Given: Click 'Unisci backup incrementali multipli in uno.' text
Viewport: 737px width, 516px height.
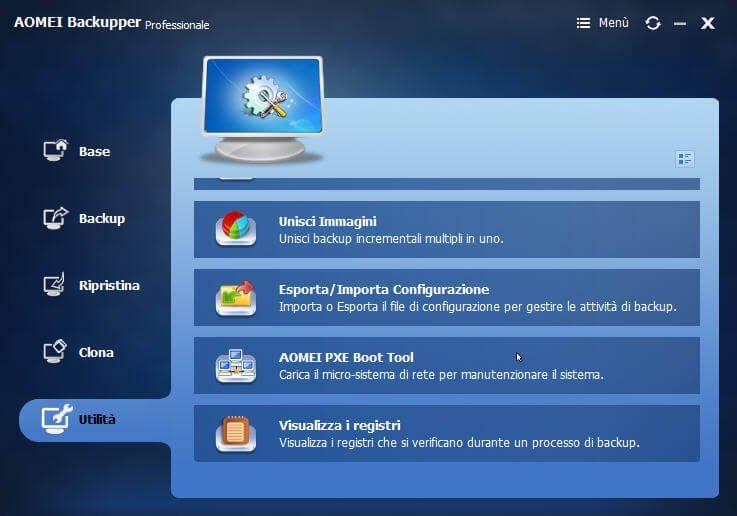Looking at the screenshot, I should 391,239.
